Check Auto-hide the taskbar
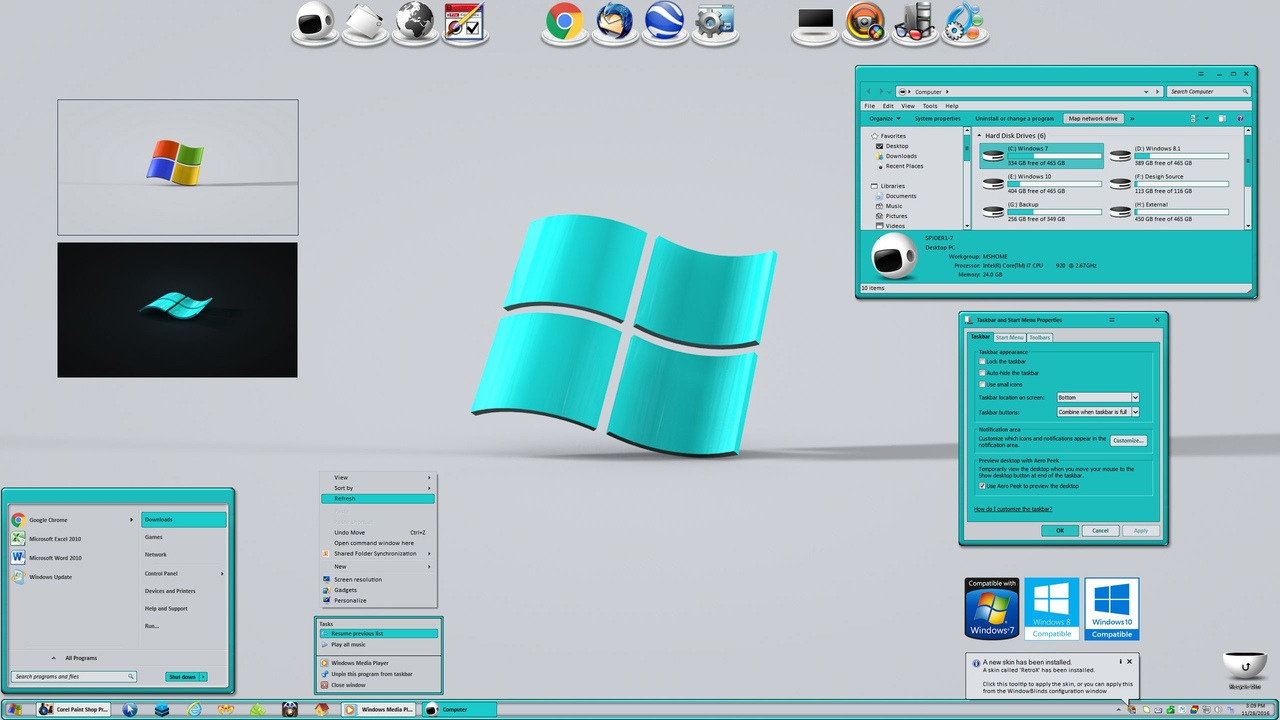 [982, 373]
